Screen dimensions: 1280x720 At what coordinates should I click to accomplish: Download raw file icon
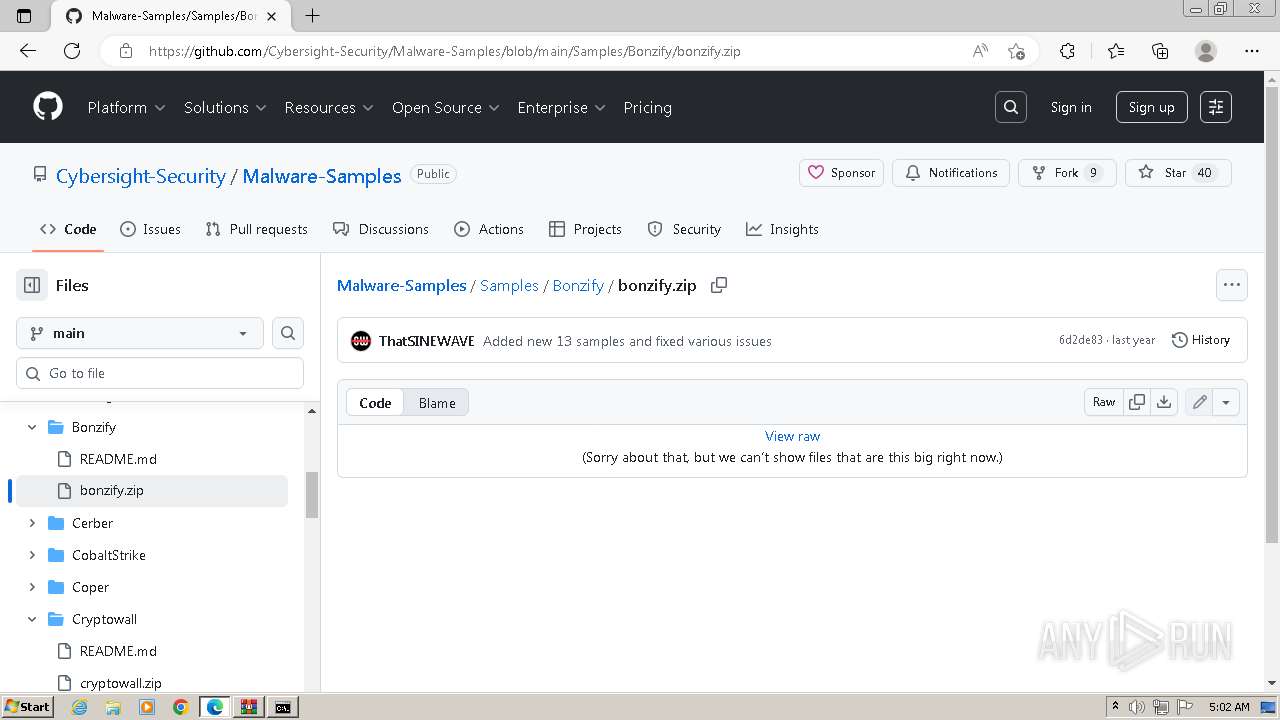click(1164, 402)
